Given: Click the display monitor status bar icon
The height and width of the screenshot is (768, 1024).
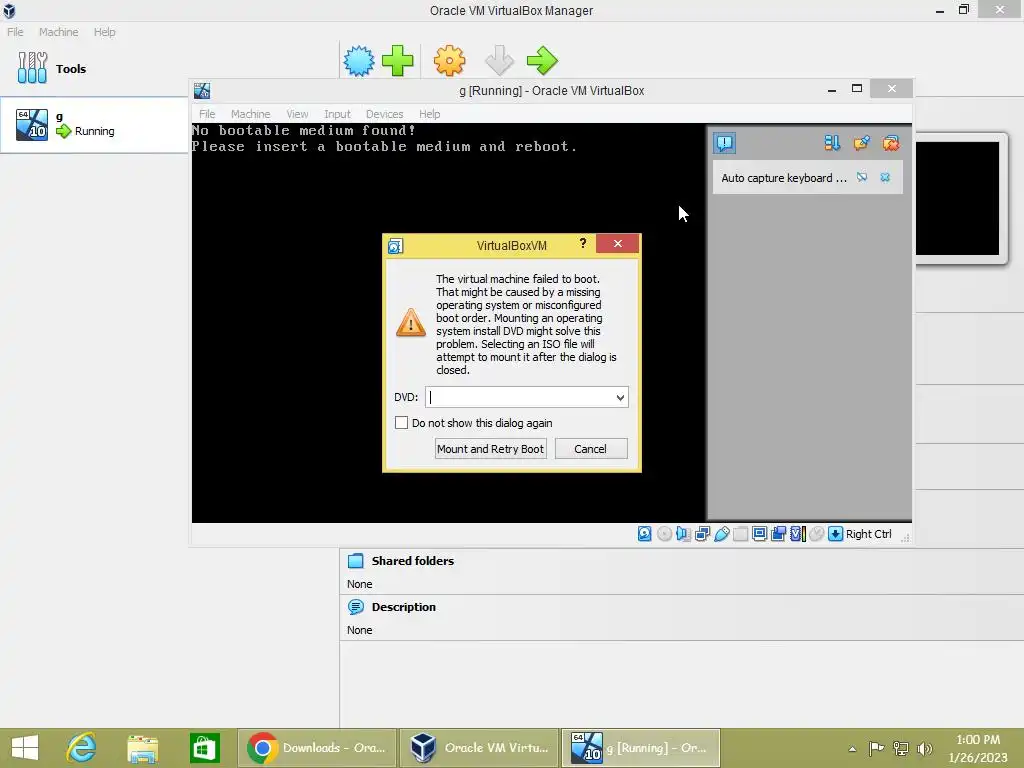Looking at the screenshot, I should point(760,534).
